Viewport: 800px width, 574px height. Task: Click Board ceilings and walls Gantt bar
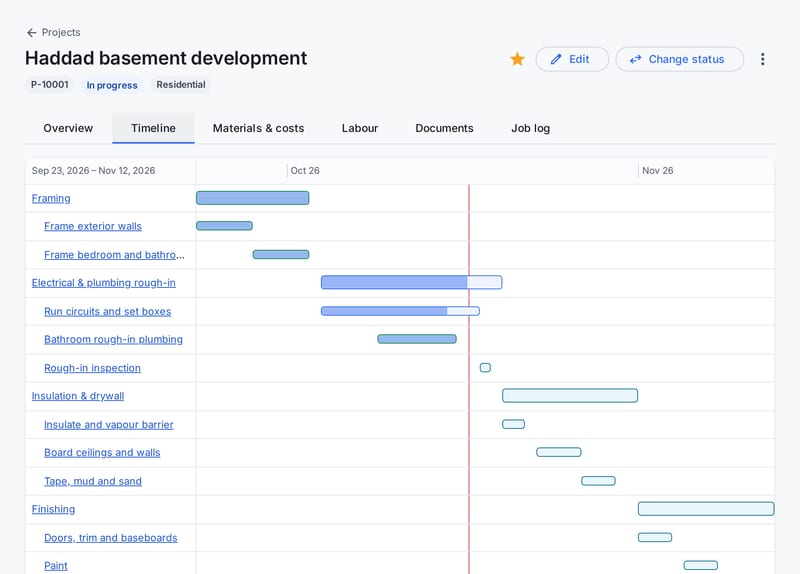559,452
